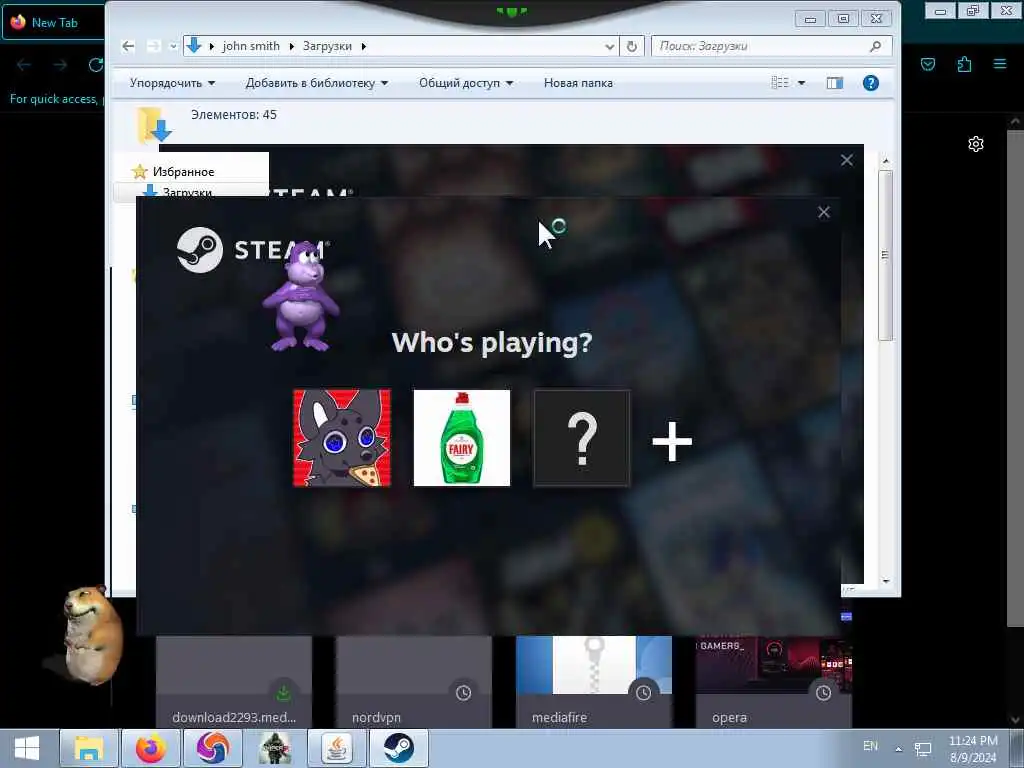Click the purple Bonzi gorilla character
The image size is (1024, 768).
tap(301, 296)
